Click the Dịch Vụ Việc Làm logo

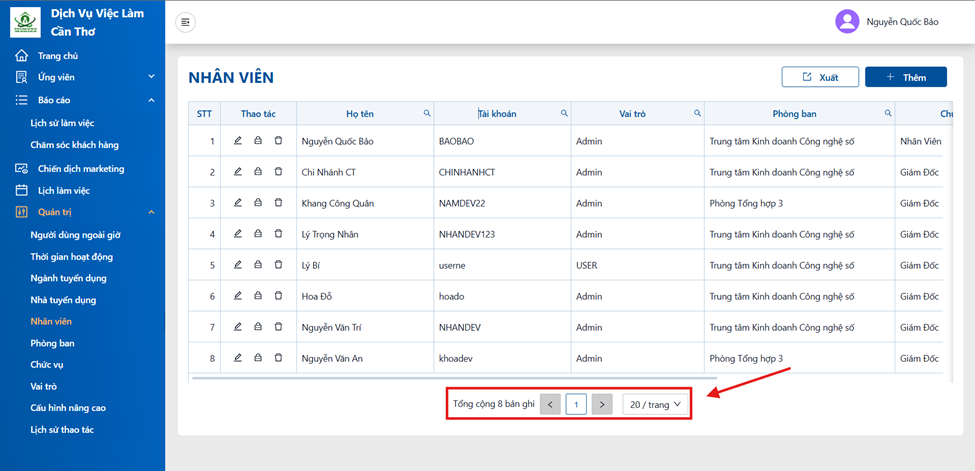coord(25,22)
